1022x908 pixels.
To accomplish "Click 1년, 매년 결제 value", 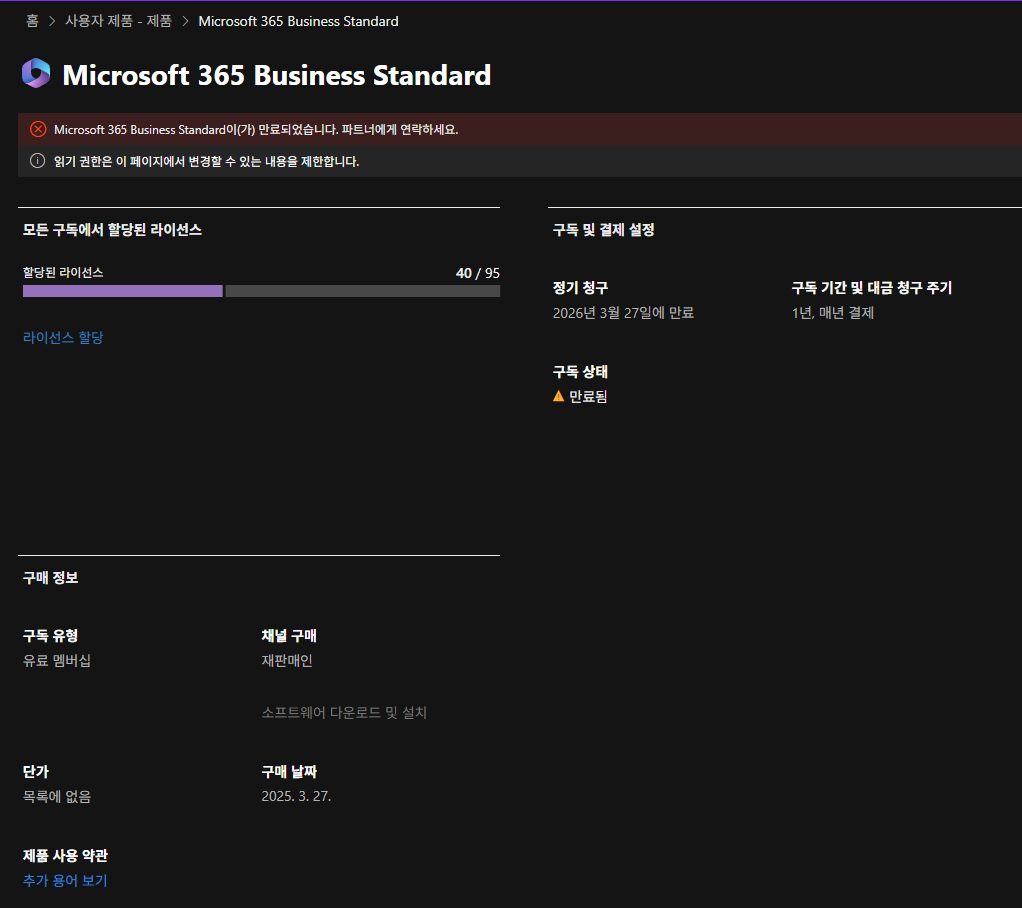I will 832,313.
